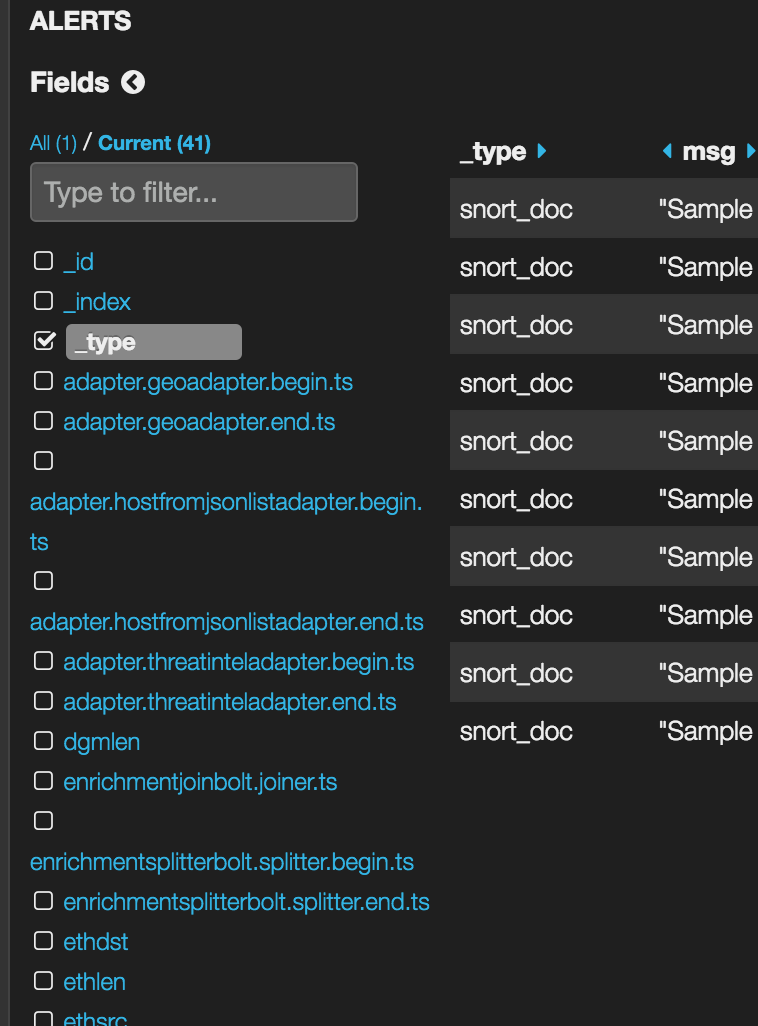This screenshot has width=758, height=1026.
Task: Select enrichmentjoinbolt.joiner.ts field name
Action: (200, 782)
